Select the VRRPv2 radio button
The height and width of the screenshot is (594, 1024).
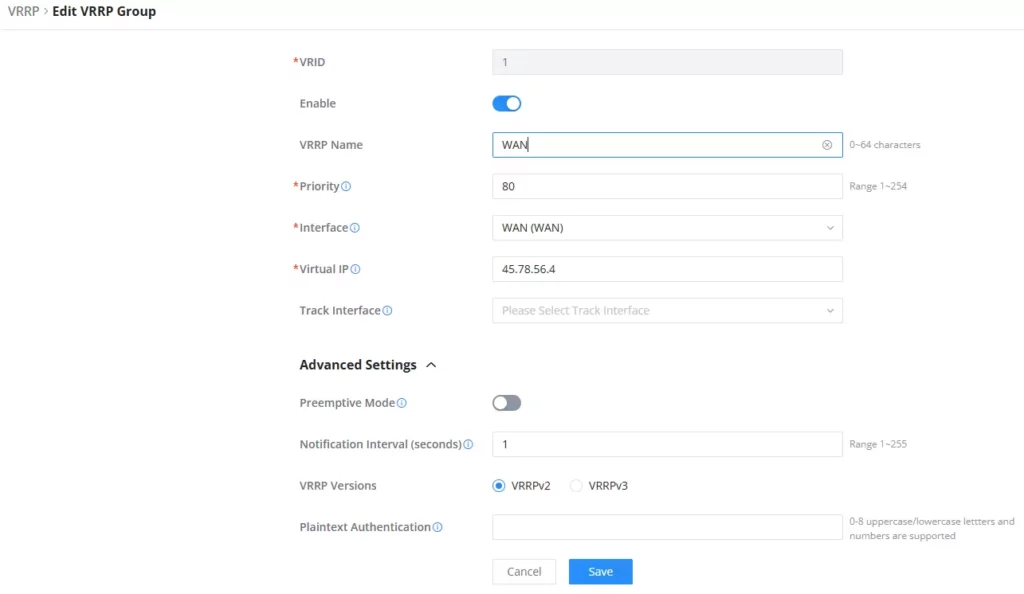pos(499,486)
